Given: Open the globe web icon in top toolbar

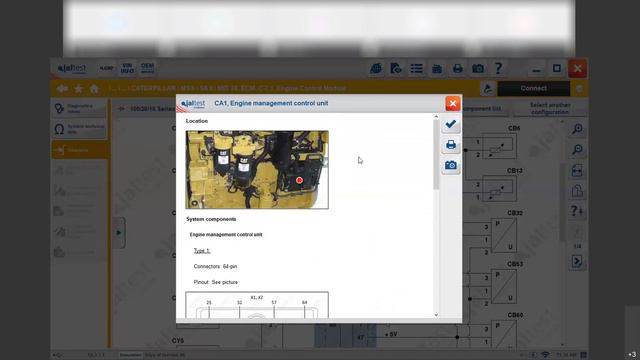Looking at the screenshot, I should pos(376,69).
